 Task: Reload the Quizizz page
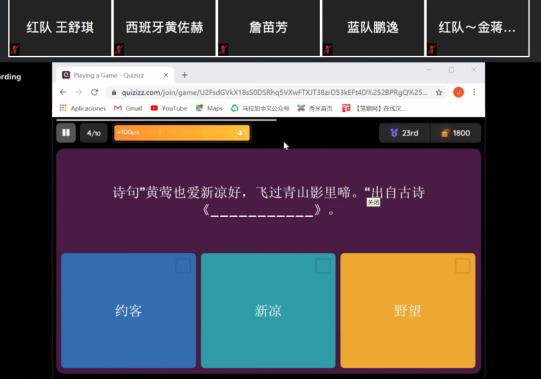(95, 92)
